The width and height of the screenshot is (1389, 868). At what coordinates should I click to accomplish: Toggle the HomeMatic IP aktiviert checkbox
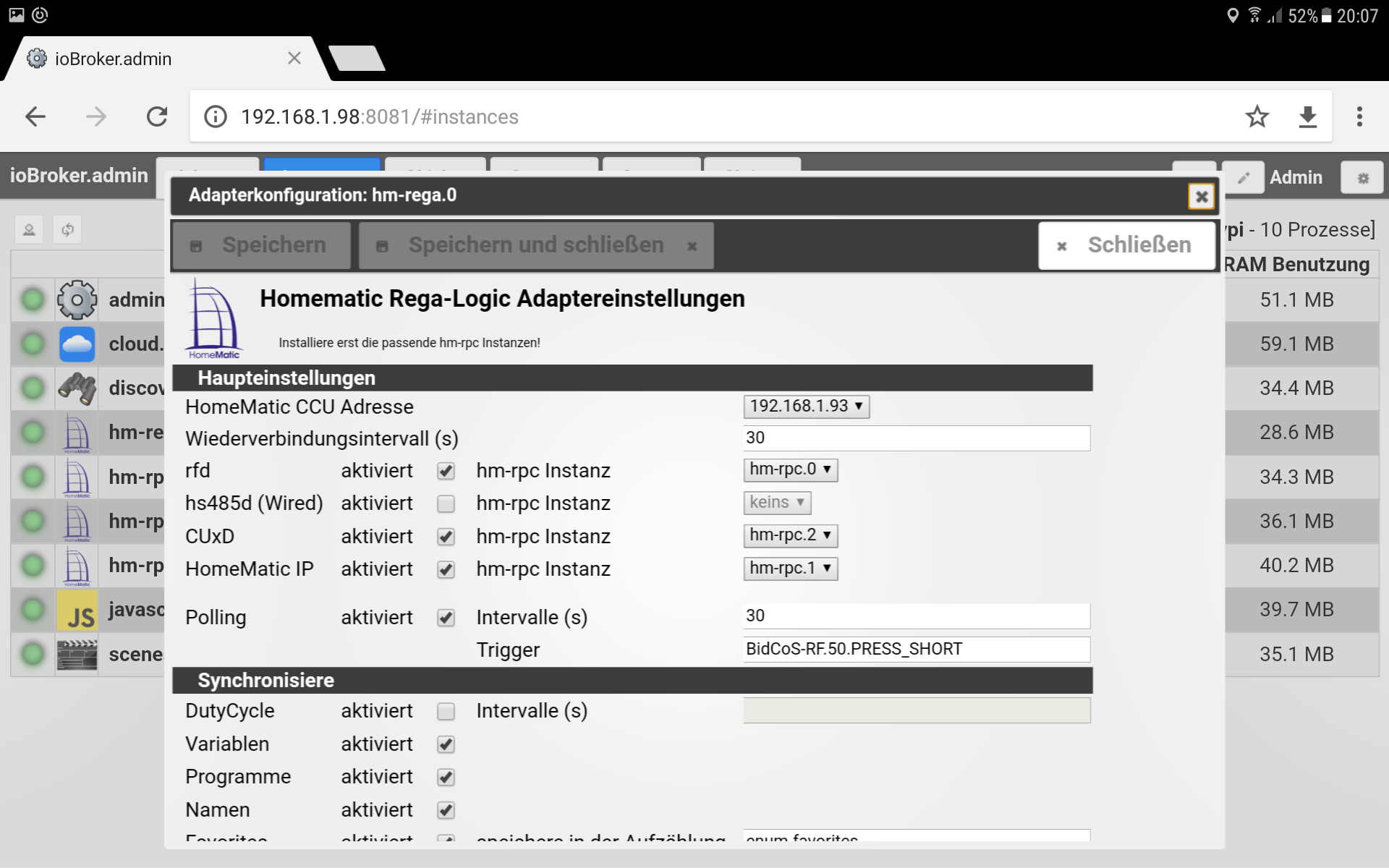point(446,569)
